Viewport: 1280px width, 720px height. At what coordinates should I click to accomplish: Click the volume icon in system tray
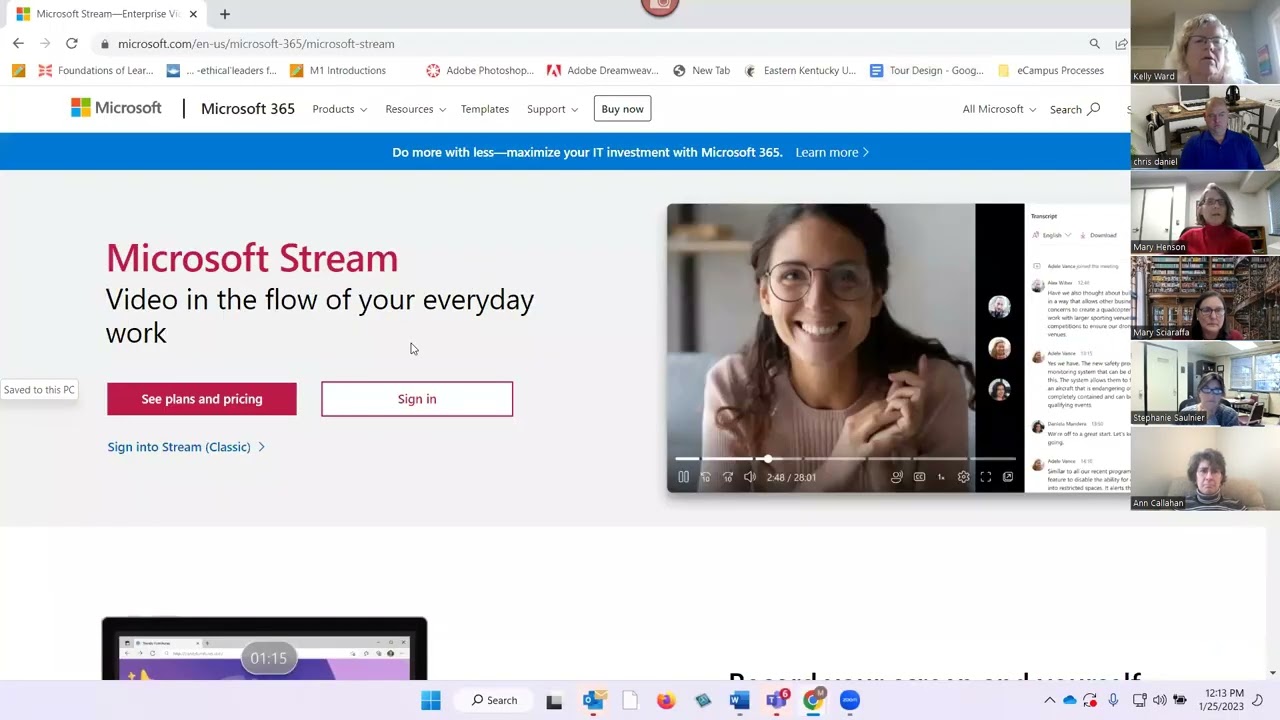(x=1159, y=700)
